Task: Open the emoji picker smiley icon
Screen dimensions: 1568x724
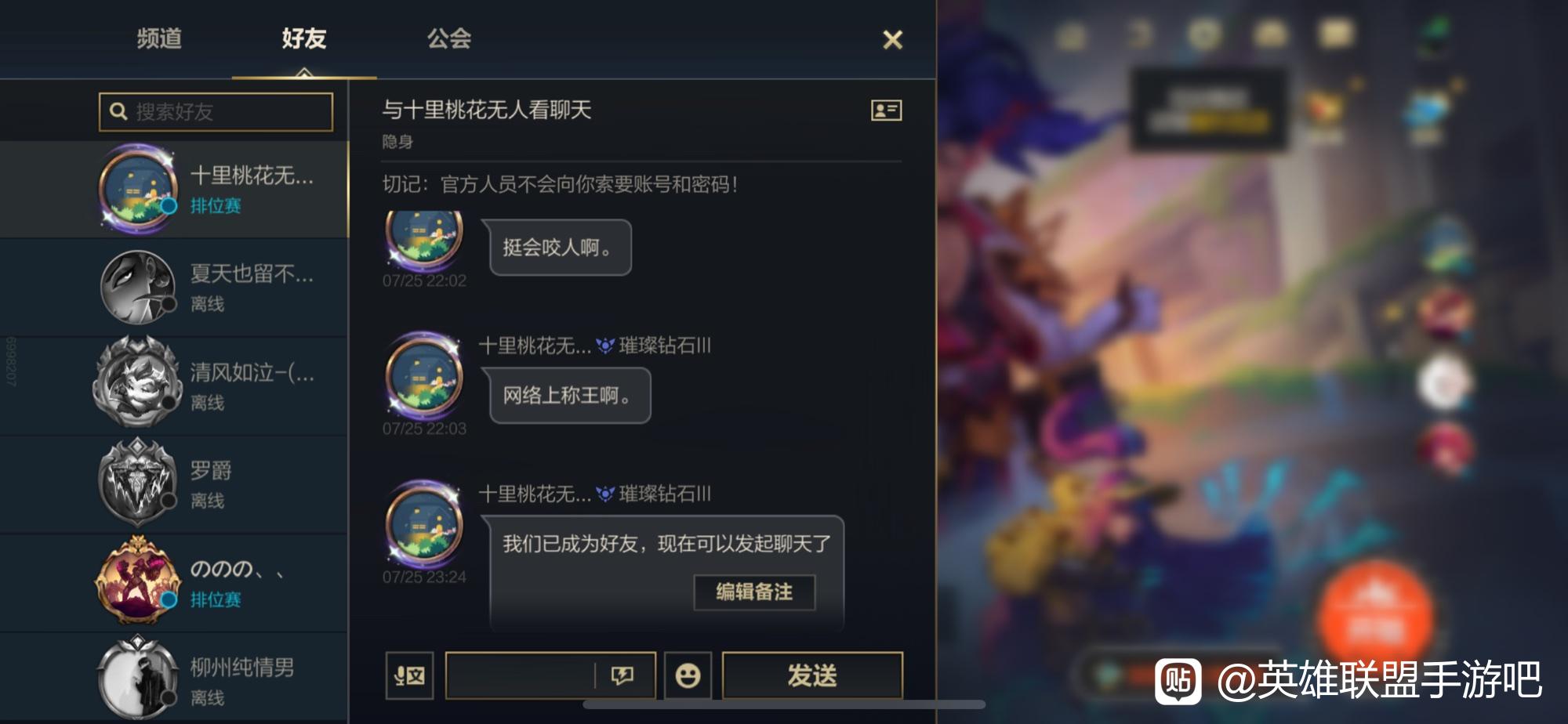Action: click(x=688, y=675)
